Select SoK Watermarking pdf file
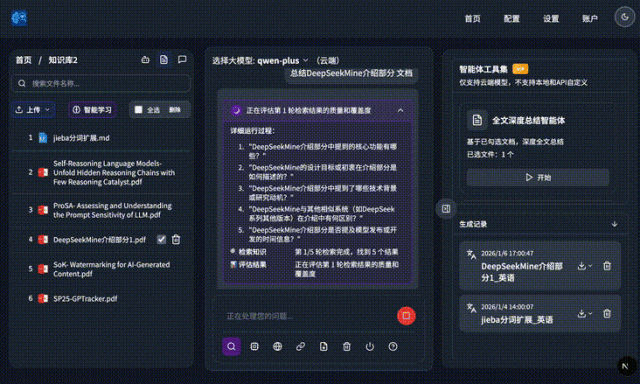This screenshot has height=384, width=640. click(x=111, y=269)
